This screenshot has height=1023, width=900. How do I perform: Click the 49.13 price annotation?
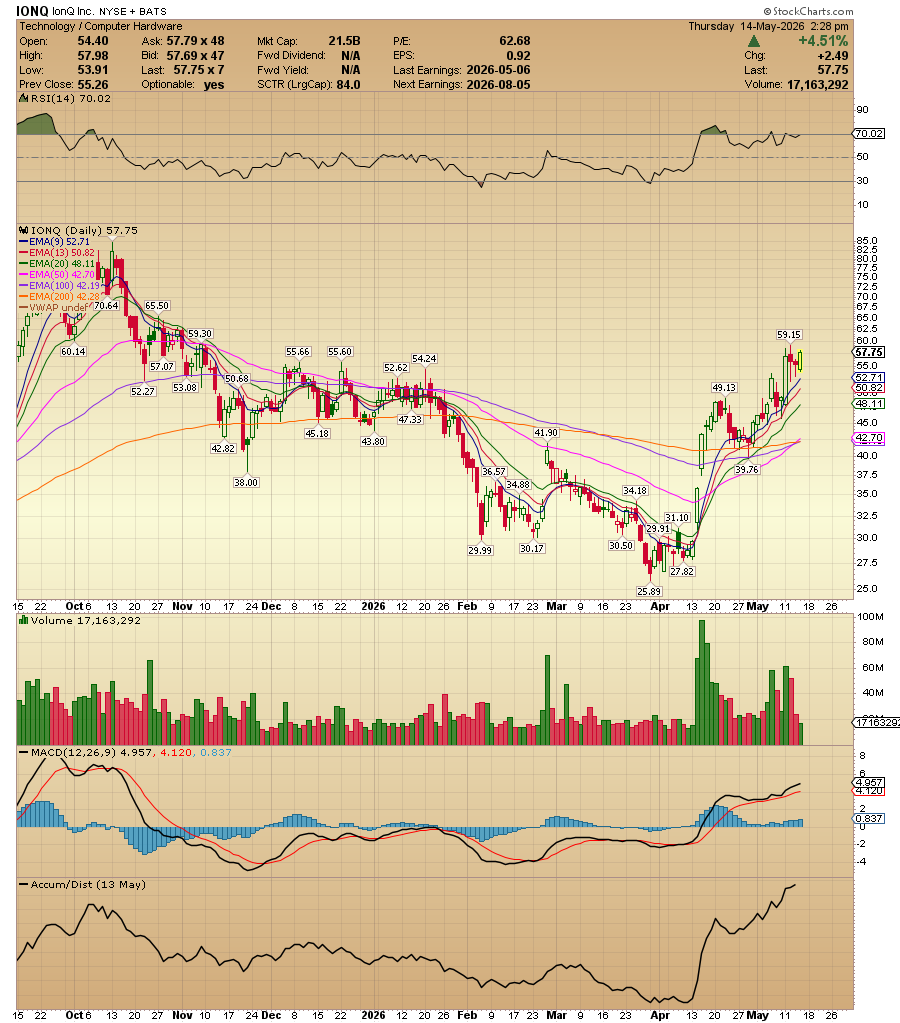pyautogui.click(x=724, y=388)
